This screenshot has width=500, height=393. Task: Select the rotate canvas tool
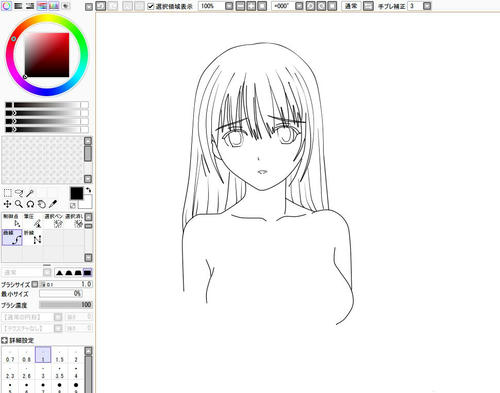tap(30, 204)
